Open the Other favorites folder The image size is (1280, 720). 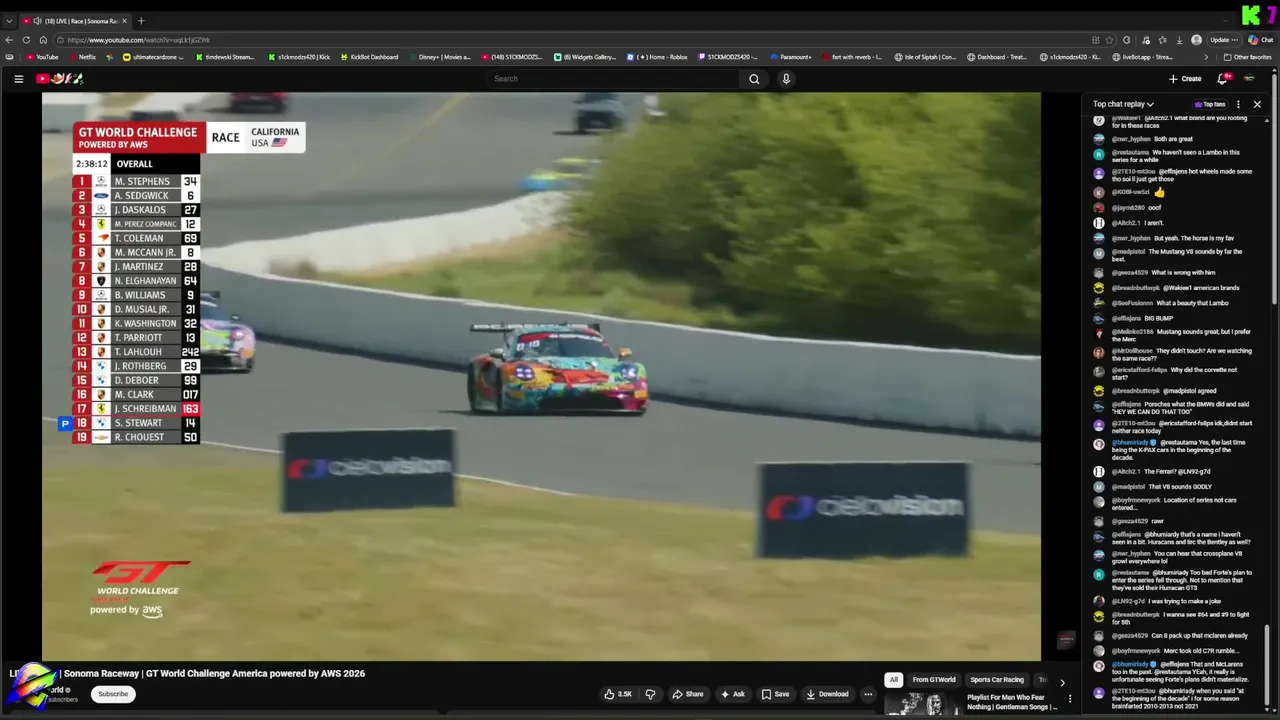pyautogui.click(x=1247, y=57)
